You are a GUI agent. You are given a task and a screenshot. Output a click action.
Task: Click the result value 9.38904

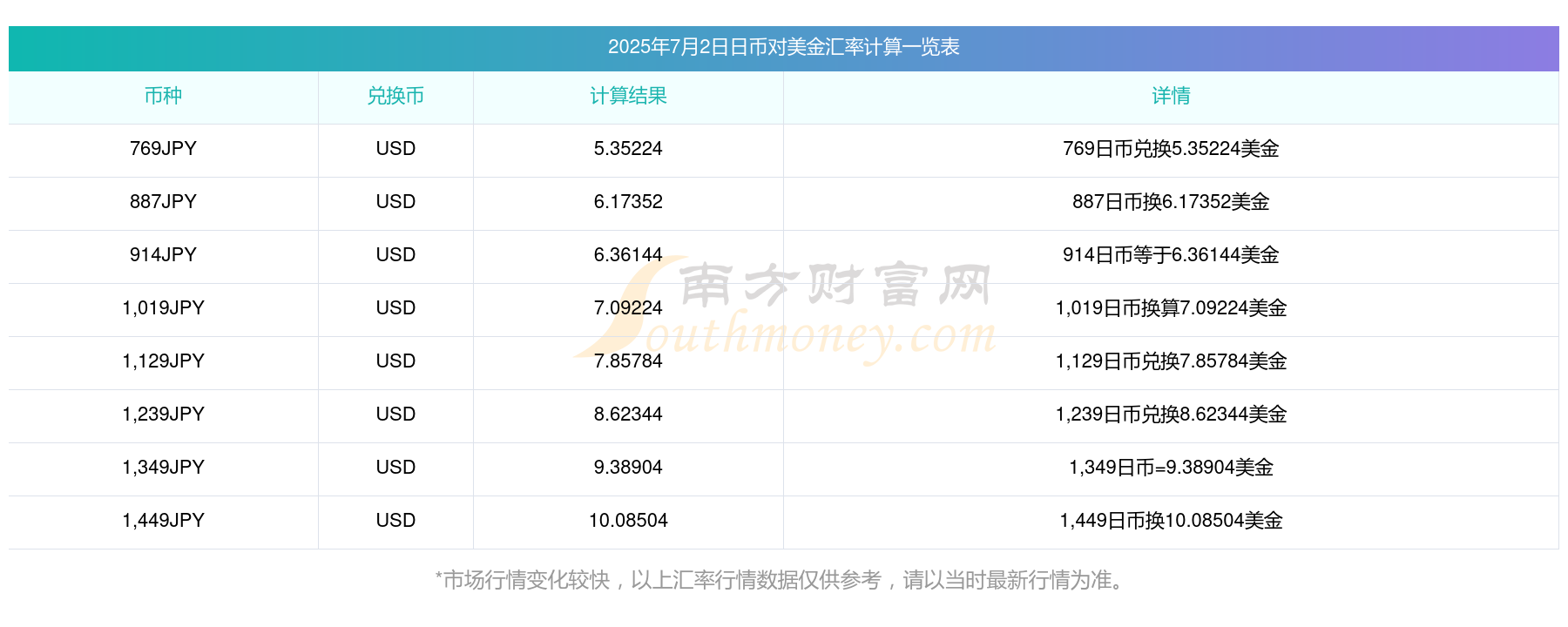point(628,468)
